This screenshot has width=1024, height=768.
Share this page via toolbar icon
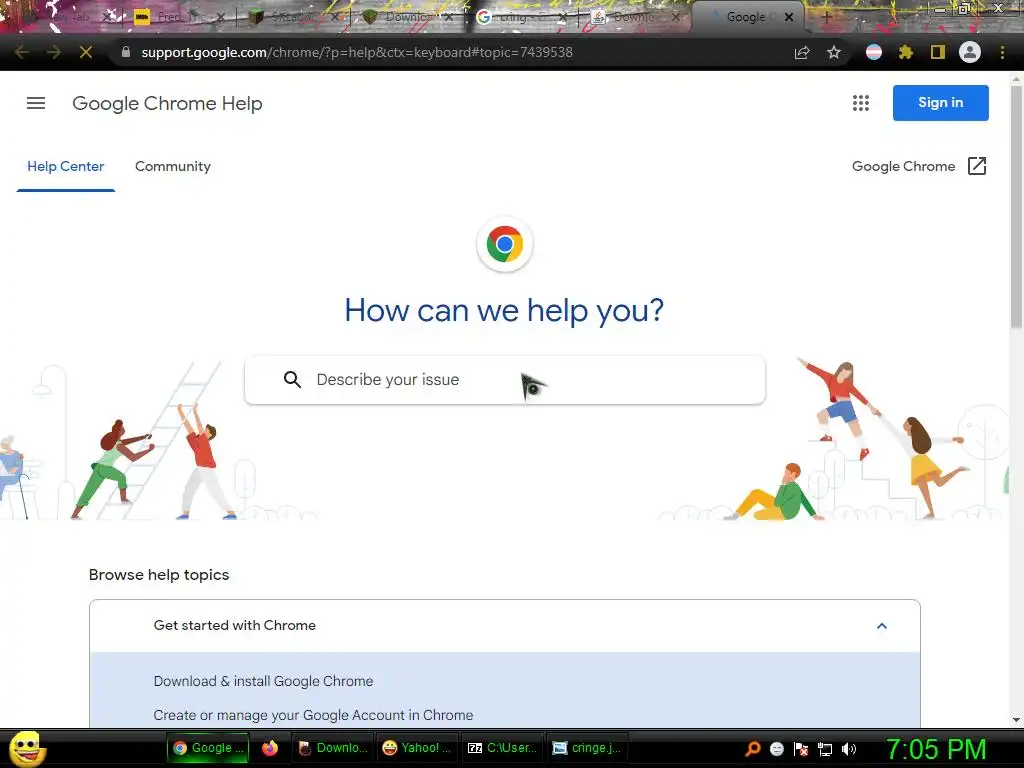point(802,52)
